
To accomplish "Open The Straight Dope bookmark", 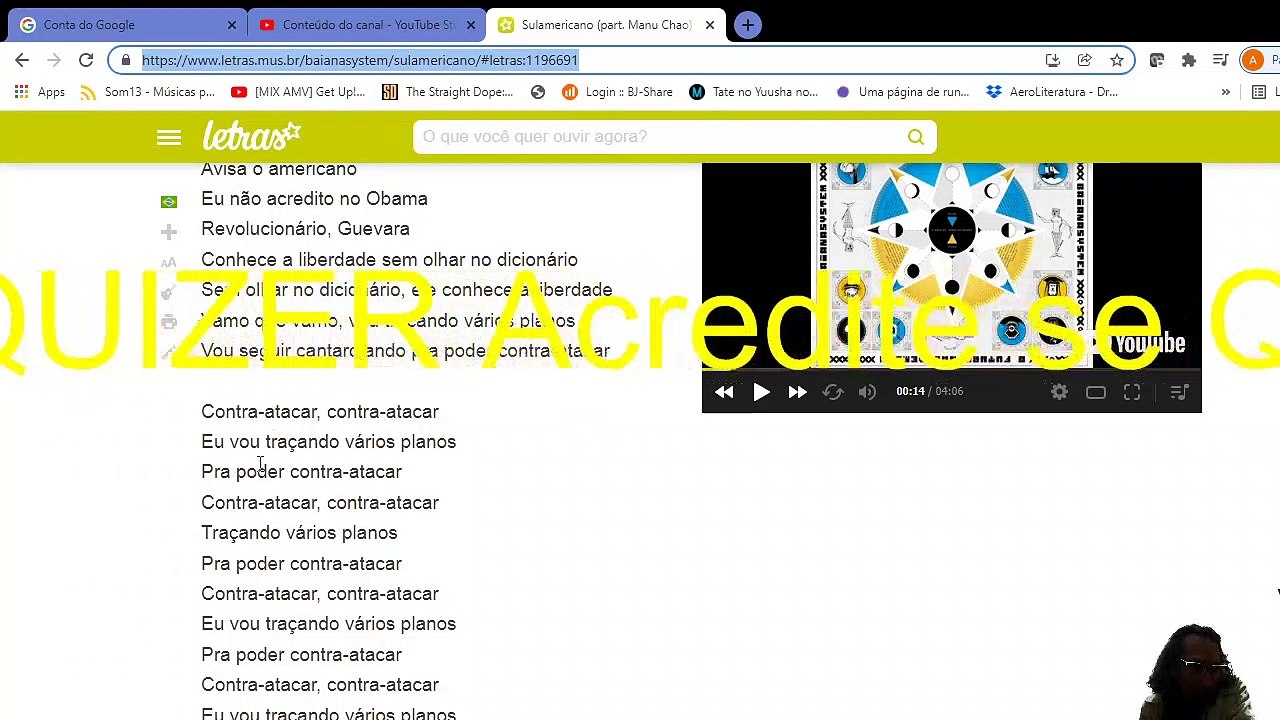I will (448, 92).
